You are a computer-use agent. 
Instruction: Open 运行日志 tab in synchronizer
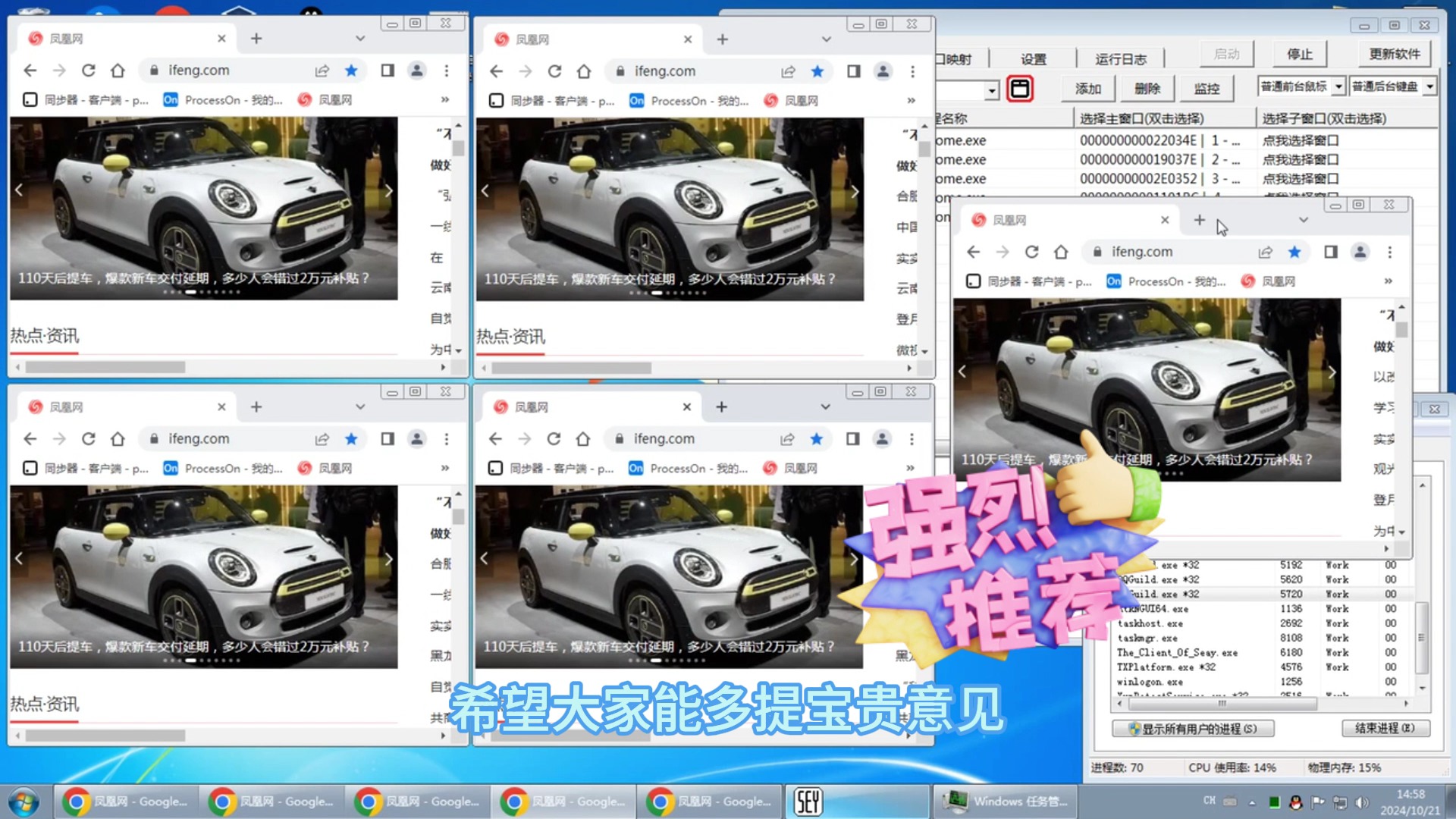pos(1120,59)
